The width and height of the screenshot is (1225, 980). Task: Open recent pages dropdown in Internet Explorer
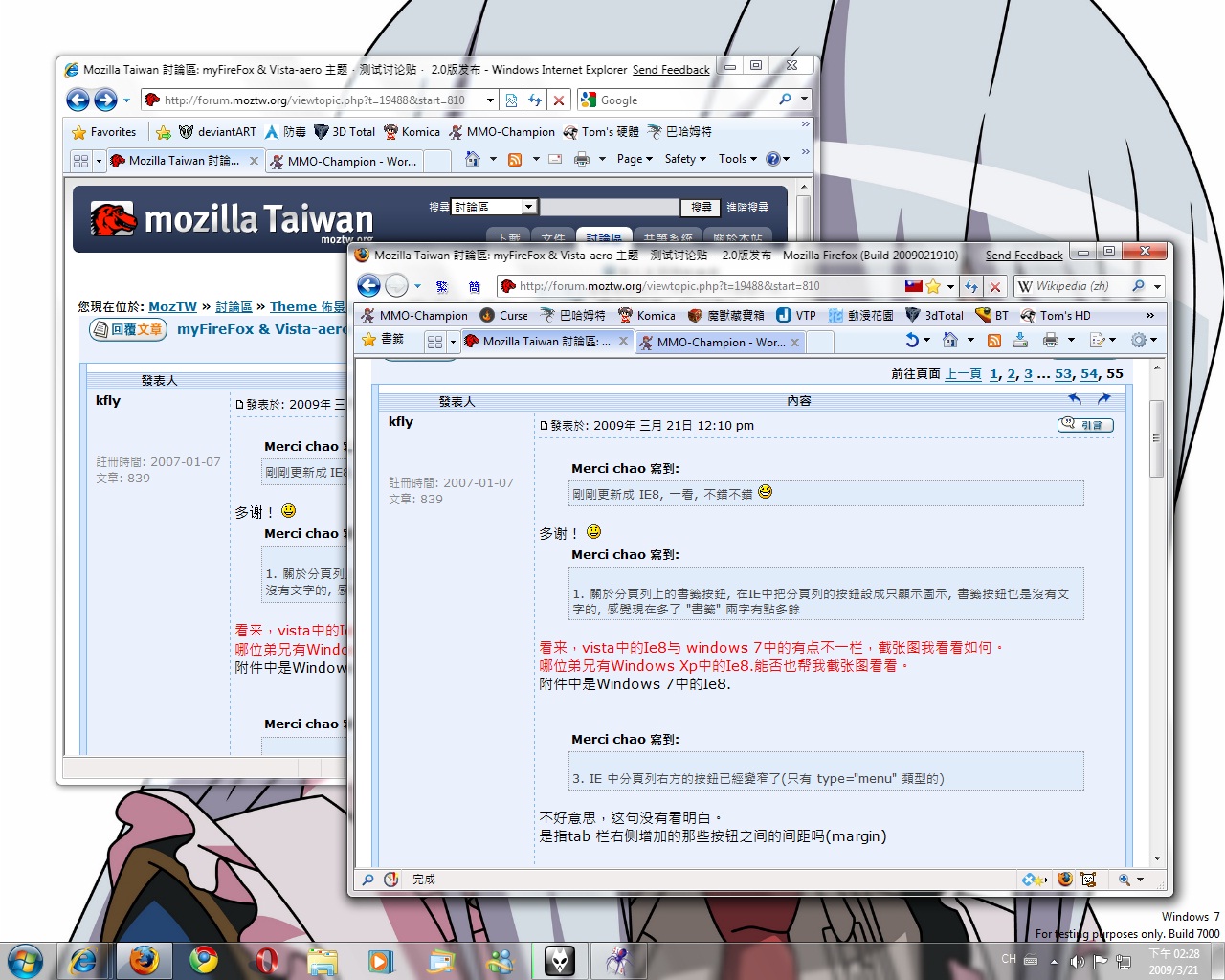[126, 100]
